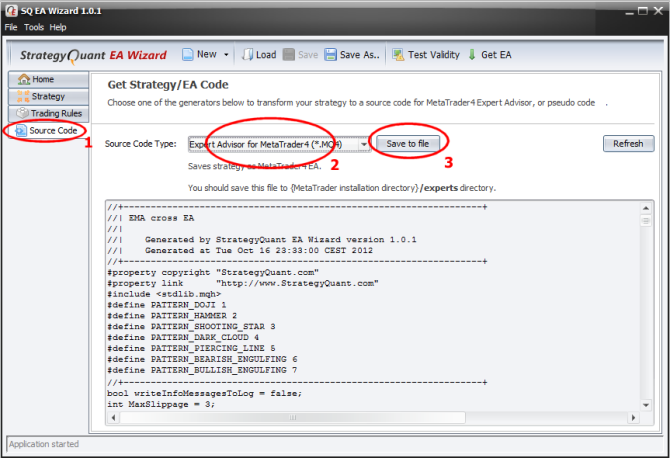Click the horizontal scrollbar left arrow
Image resolution: width=670 pixels, height=458 pixels.
pyautogui.click(x=113, y=417)
